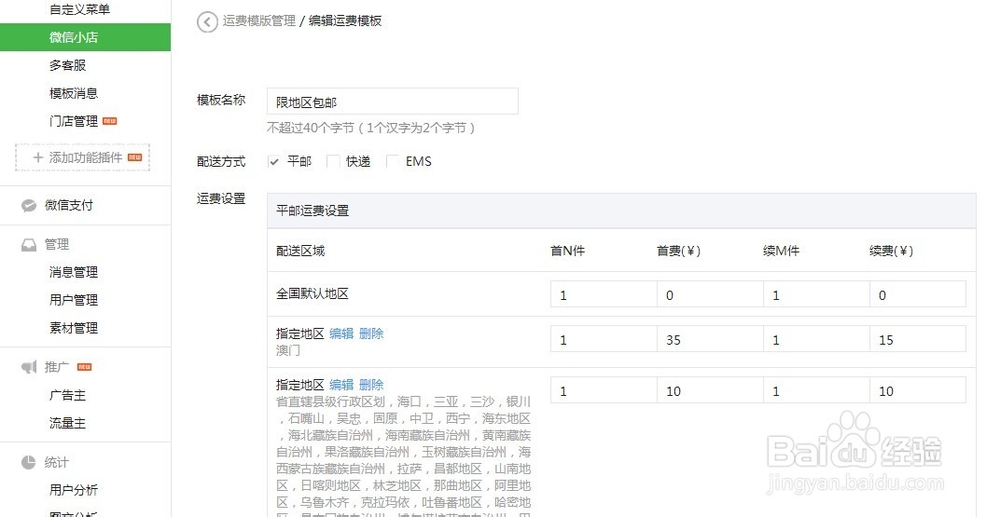1000x517 pixels.
Task: Open the 微信支付 sidebar item
Action: (69, 205)
